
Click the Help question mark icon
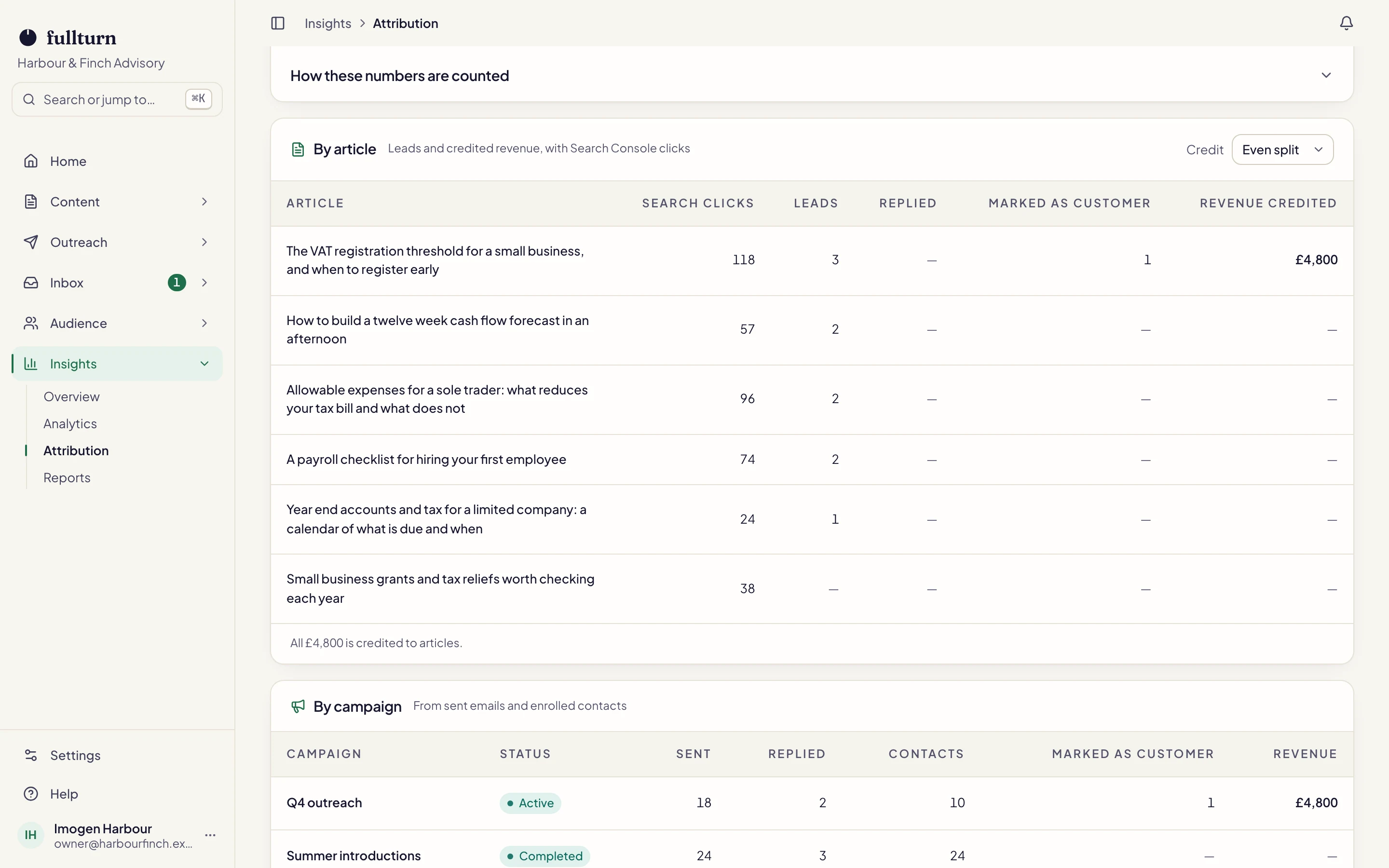point(31,794)
